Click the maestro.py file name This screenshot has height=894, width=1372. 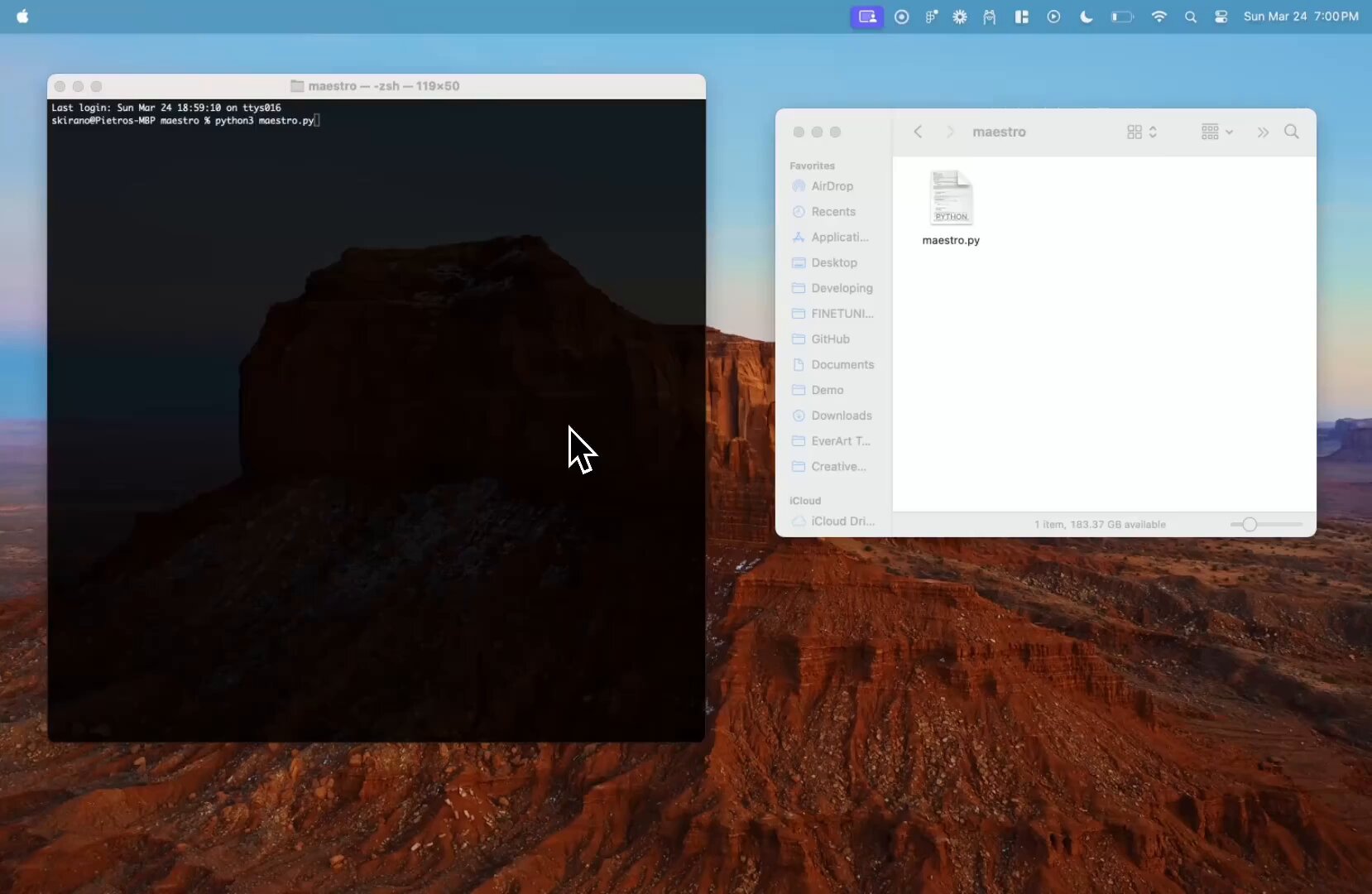951,240
